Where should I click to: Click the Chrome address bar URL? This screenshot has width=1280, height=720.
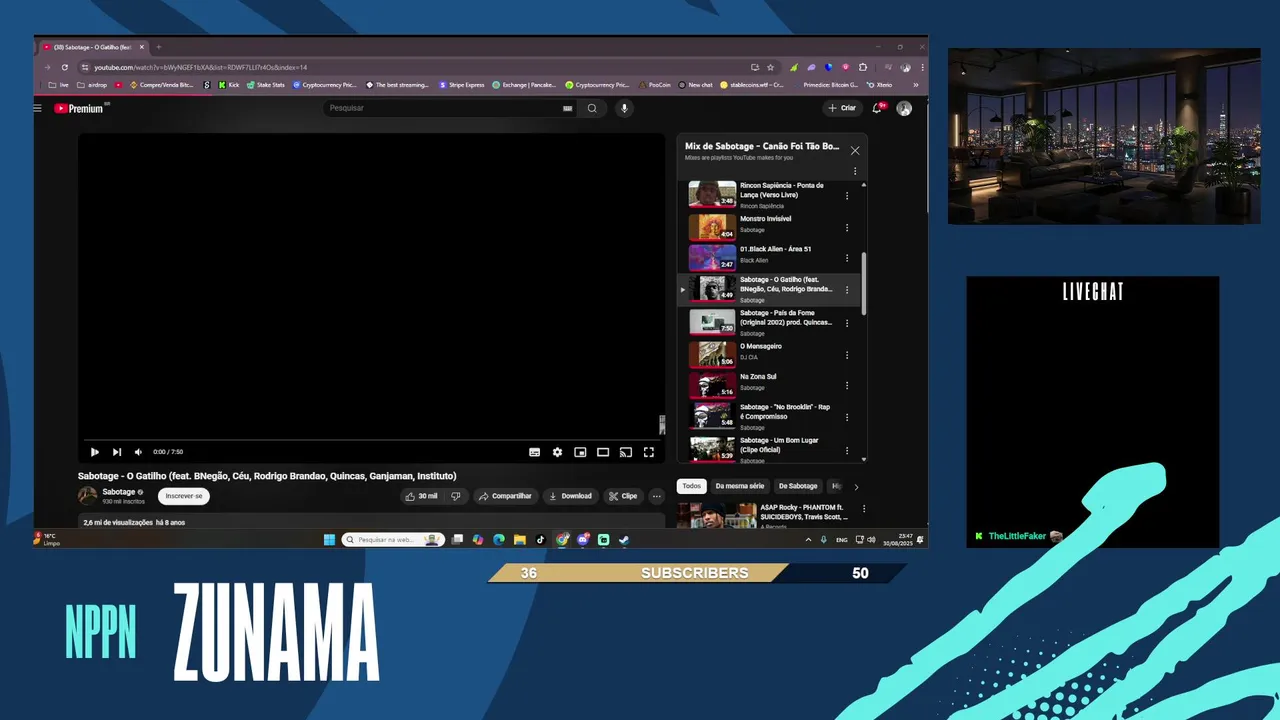point(200,67)
